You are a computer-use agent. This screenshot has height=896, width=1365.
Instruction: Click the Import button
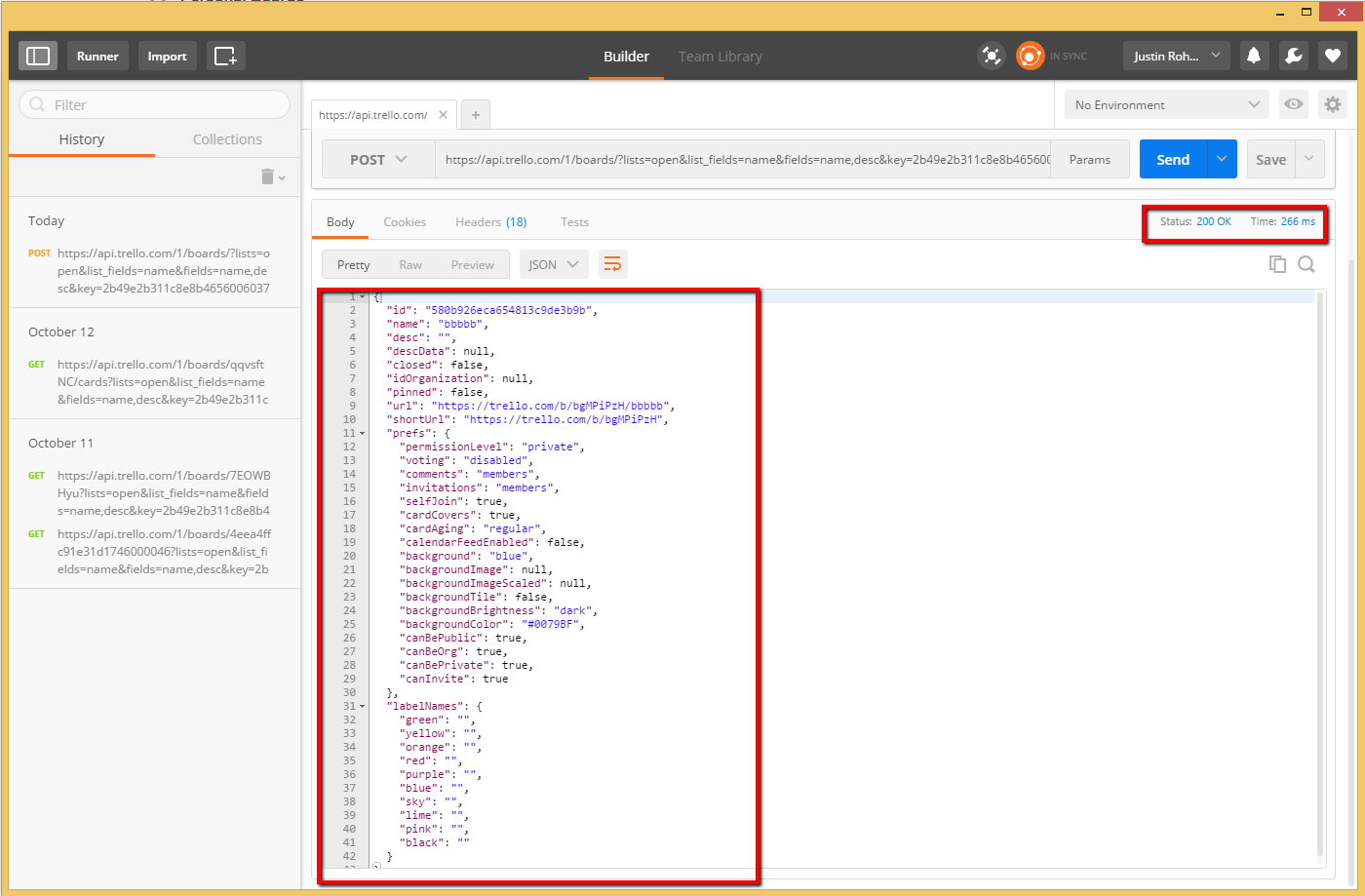(x=167, y=56)
